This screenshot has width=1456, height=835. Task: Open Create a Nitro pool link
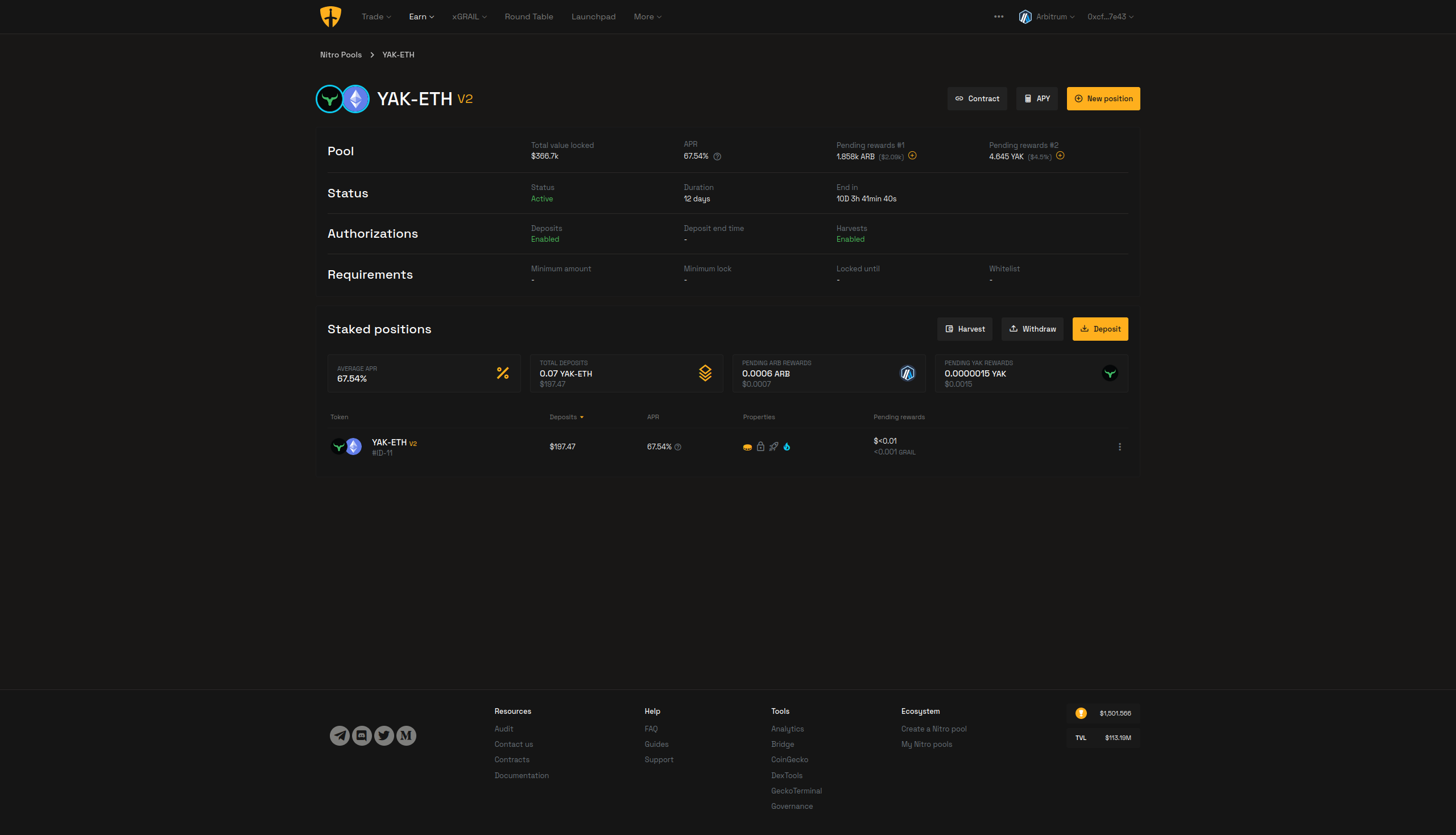tap(933, 729)
